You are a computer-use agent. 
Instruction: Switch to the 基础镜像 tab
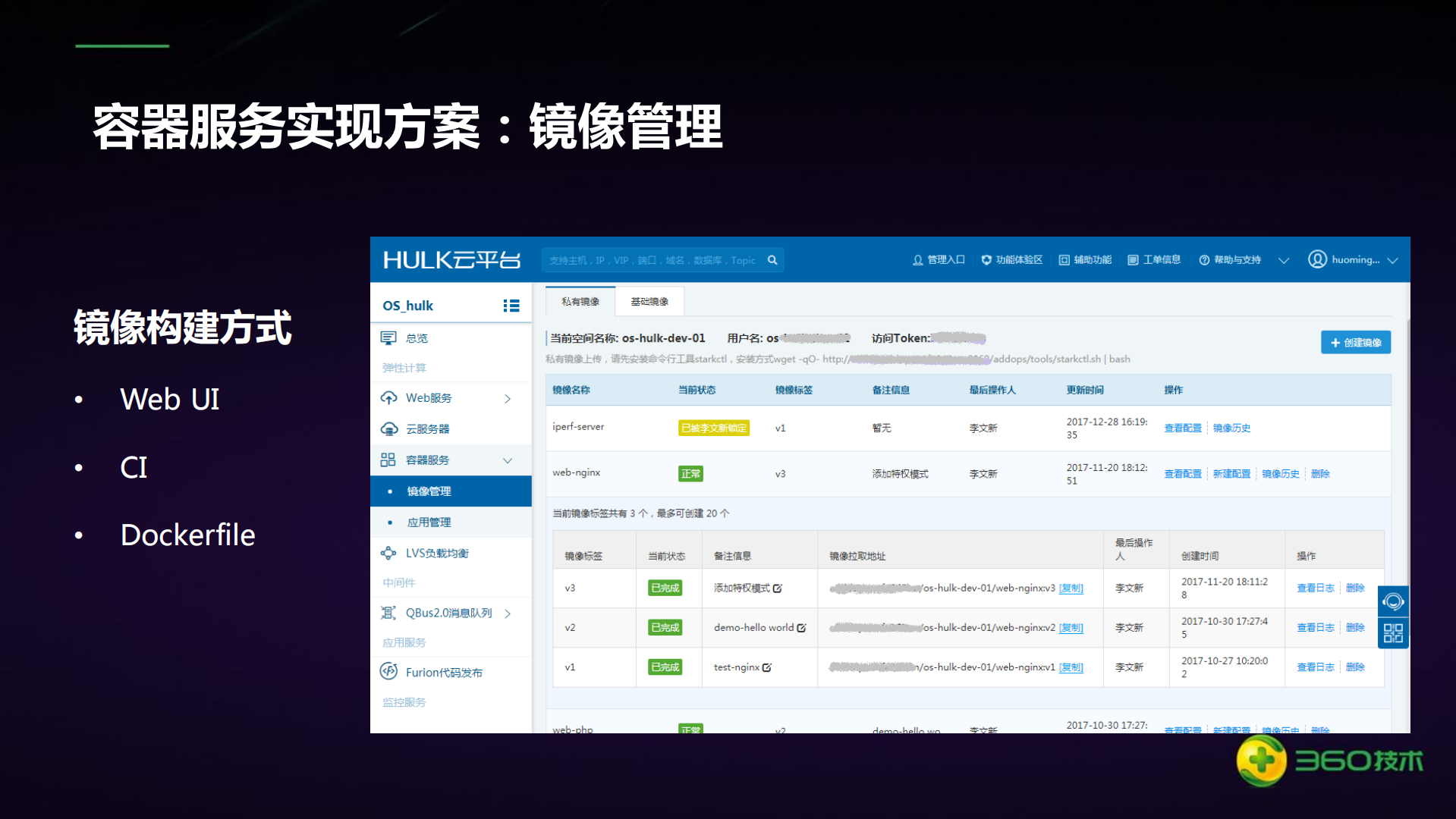(649, 300)
